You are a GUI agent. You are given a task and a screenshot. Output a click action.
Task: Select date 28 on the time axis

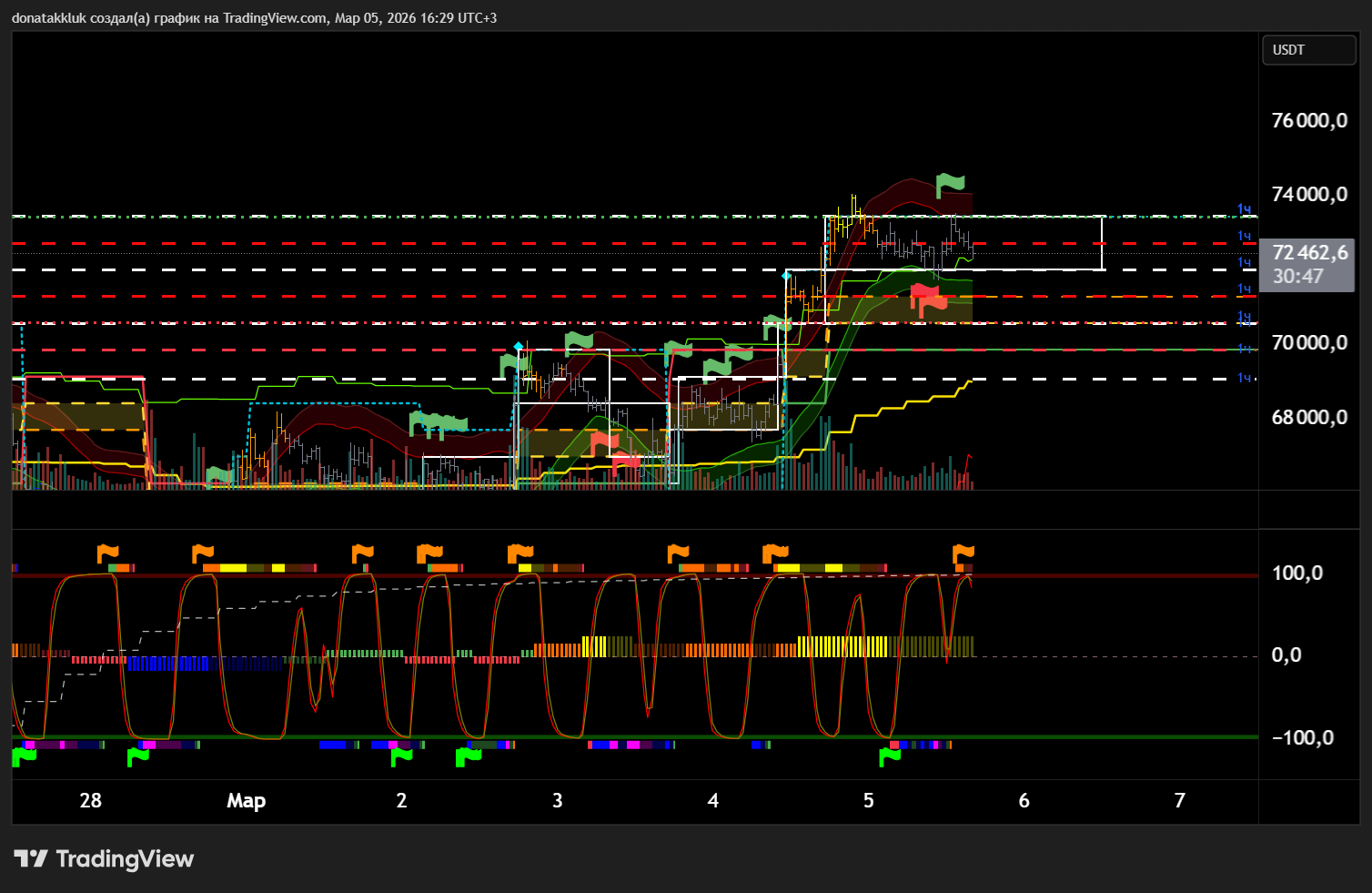90,800
